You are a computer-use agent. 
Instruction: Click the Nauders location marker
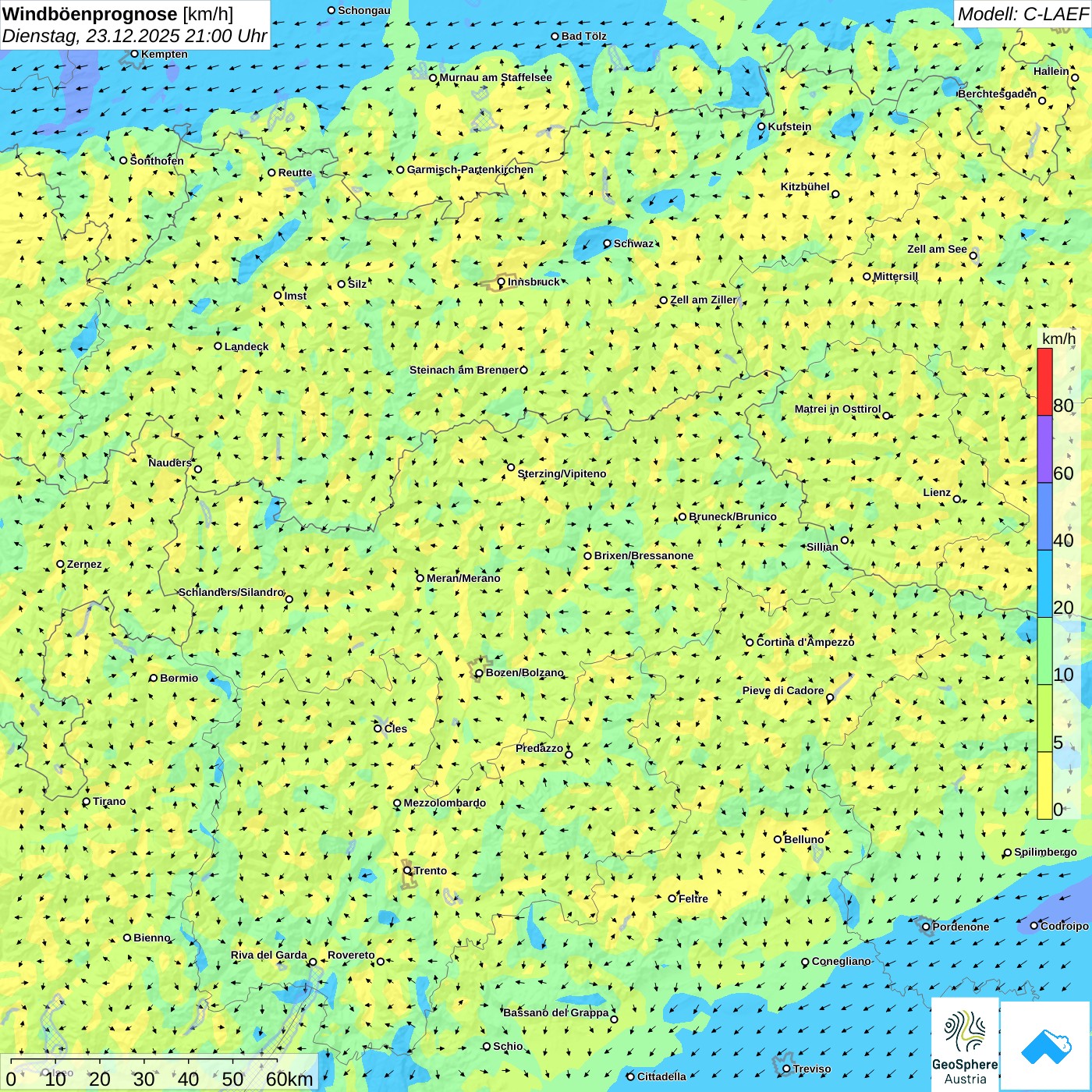pyautogui.click(x=198, y=469)
